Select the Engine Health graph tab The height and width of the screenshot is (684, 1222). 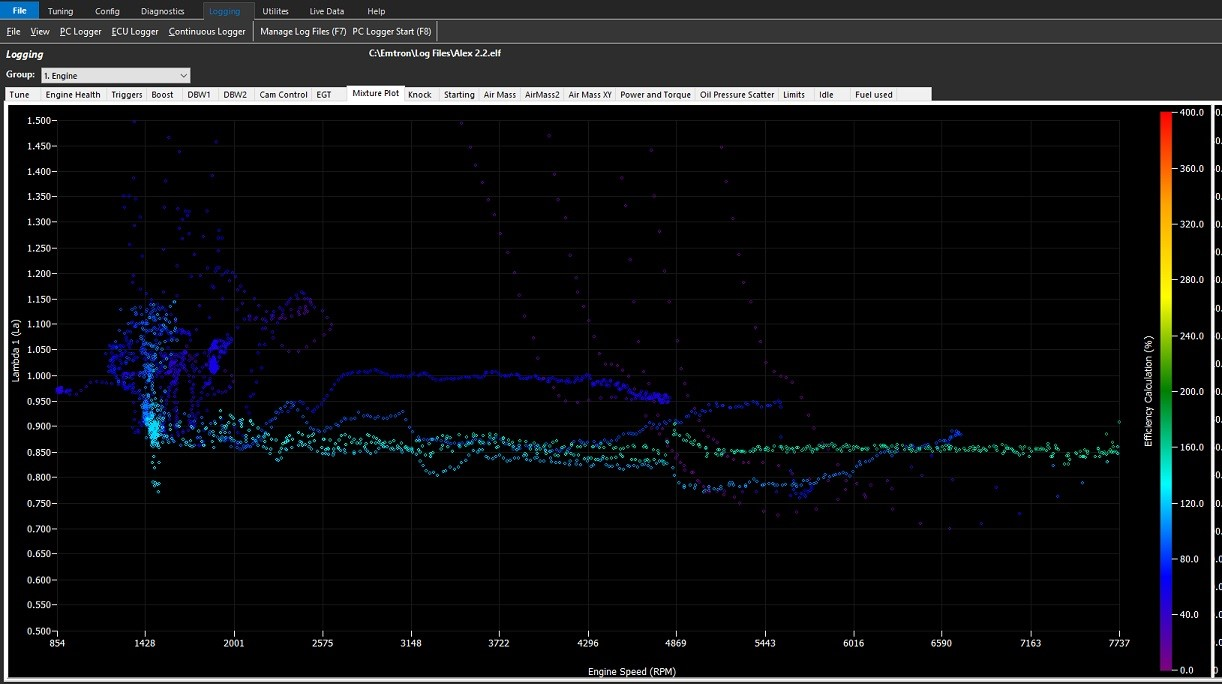(73, 95)
